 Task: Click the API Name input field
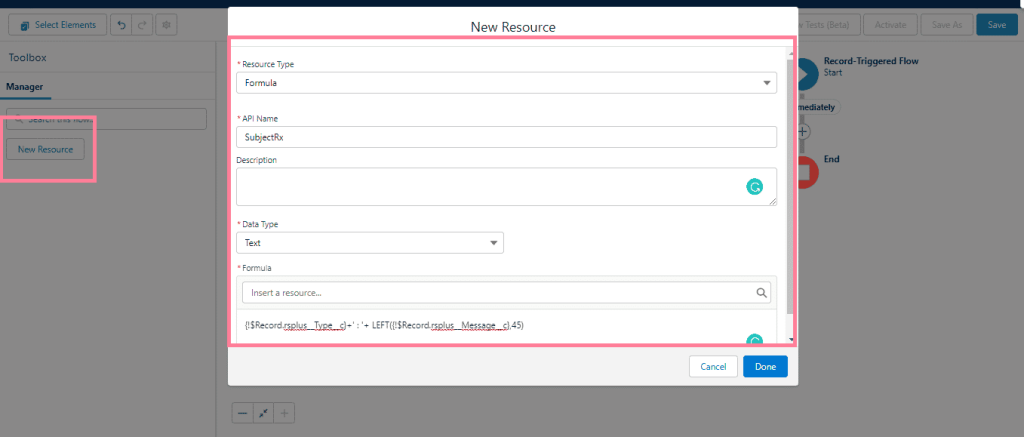tap(506, 137)
